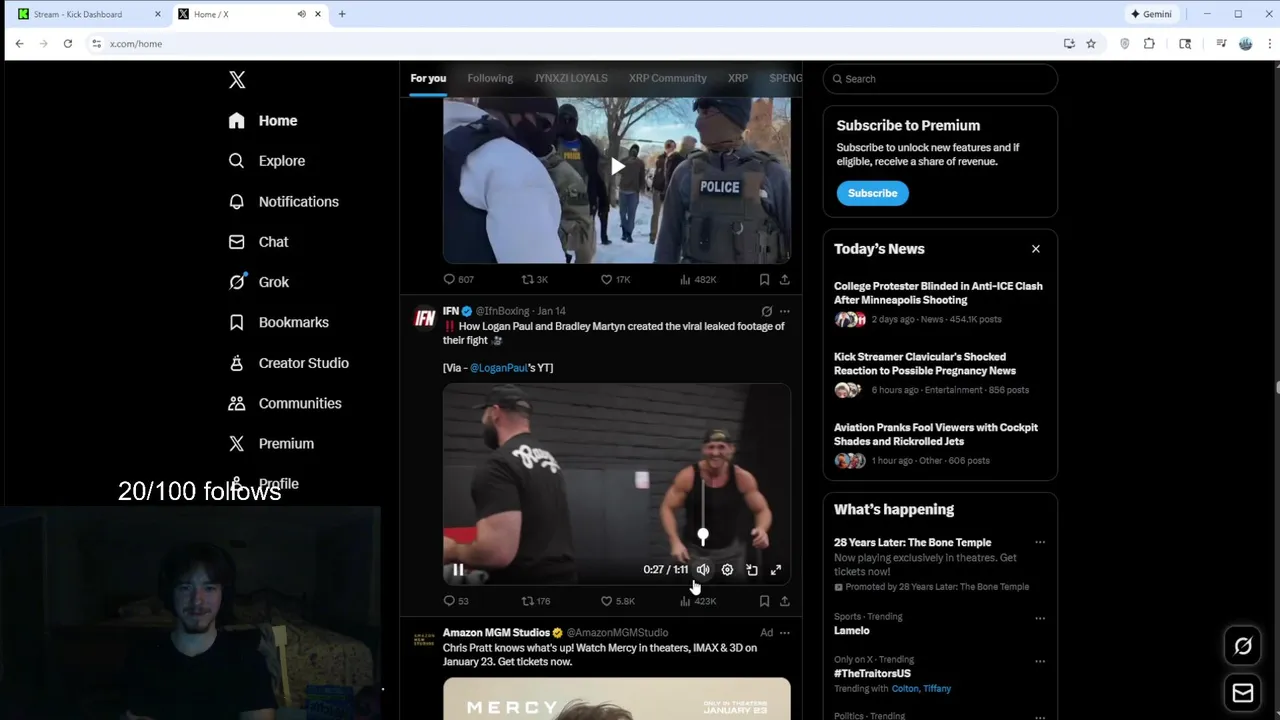This screenshot has width=1280, height=720.
Task: Click the Subscribe to Premium button
Action: 872,193
